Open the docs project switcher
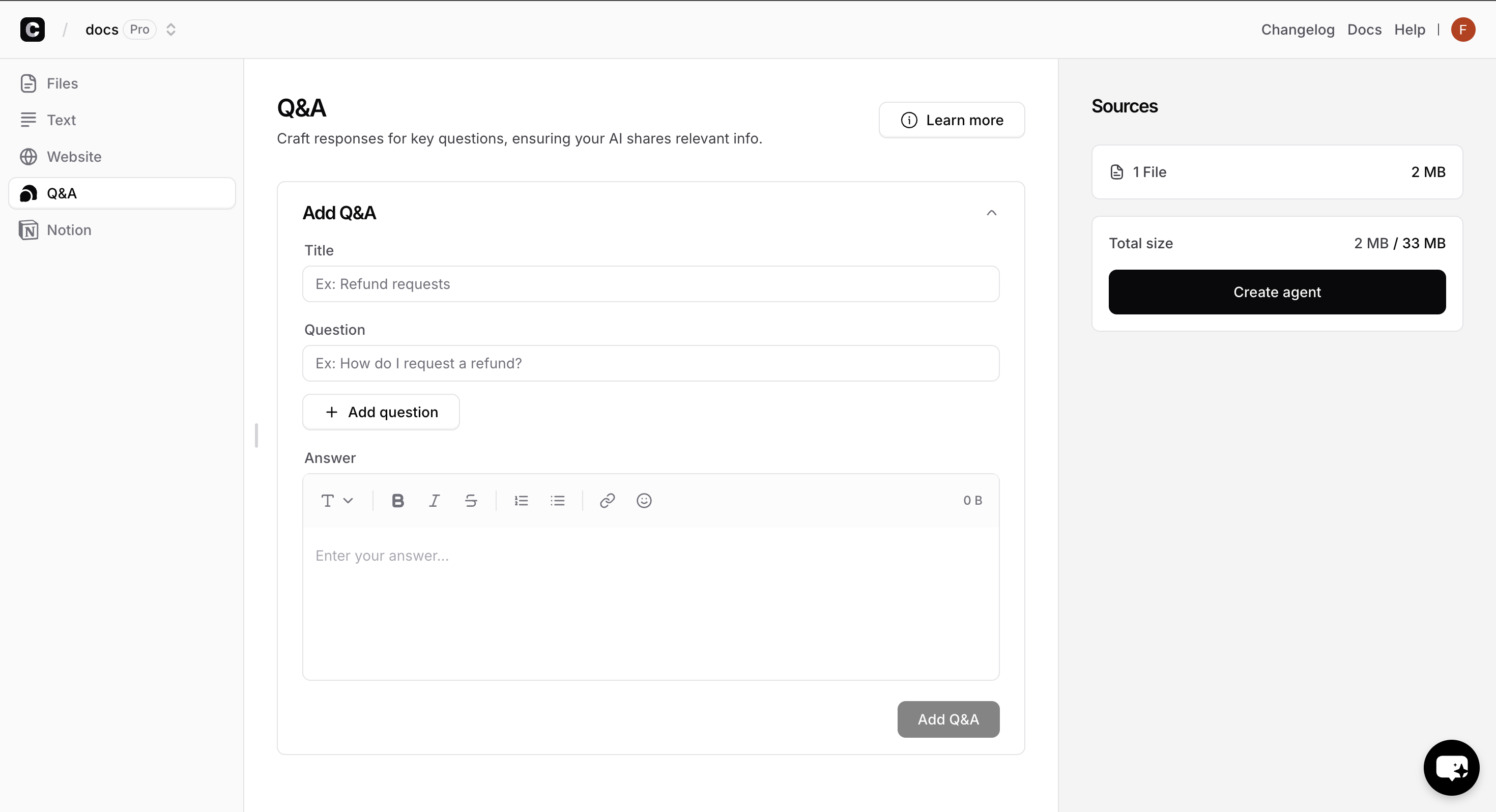Screen dimensions: 1496x812 [x=170, y=28]
